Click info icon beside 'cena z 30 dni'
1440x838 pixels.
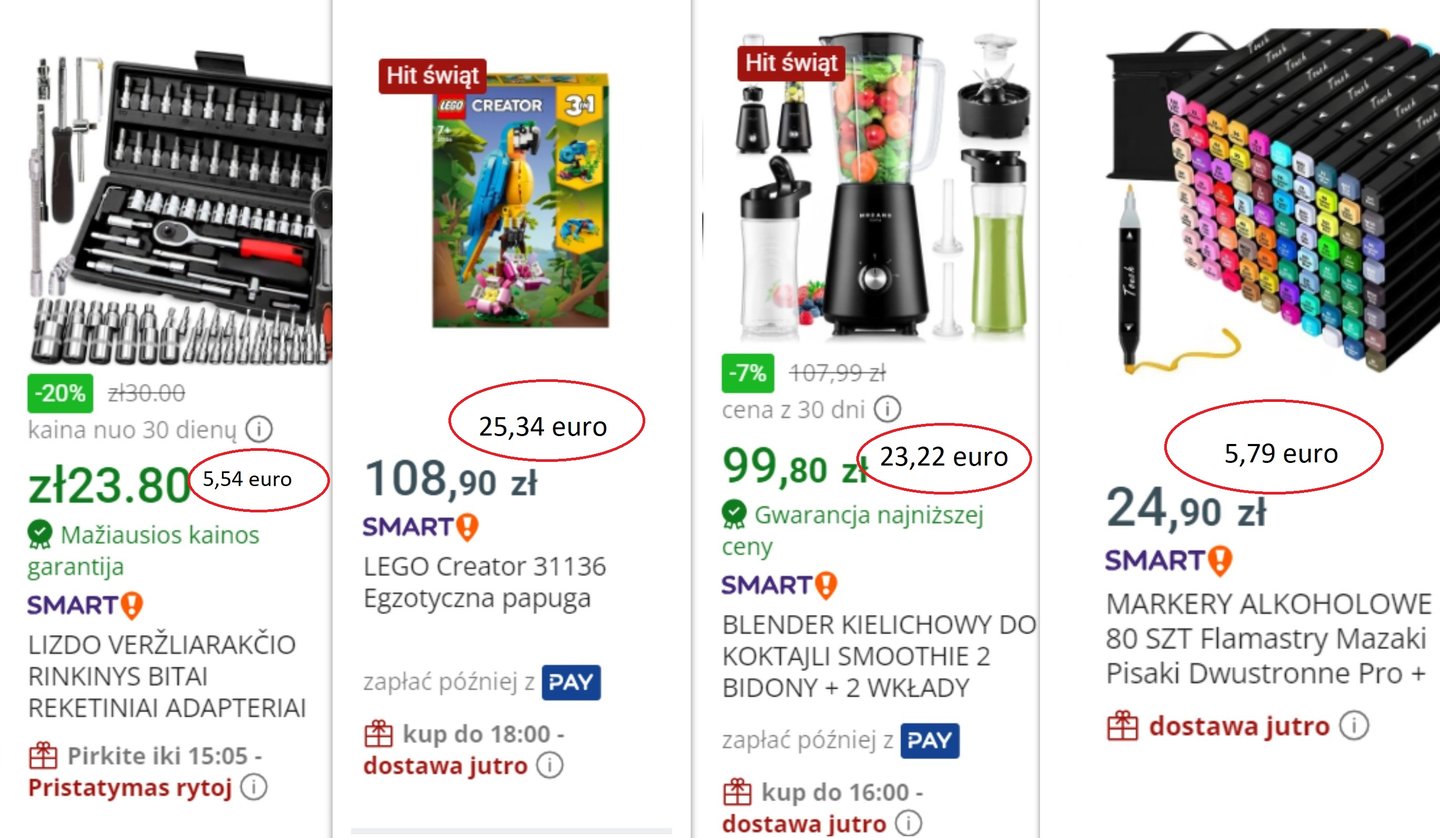click(x=887, y=409)
